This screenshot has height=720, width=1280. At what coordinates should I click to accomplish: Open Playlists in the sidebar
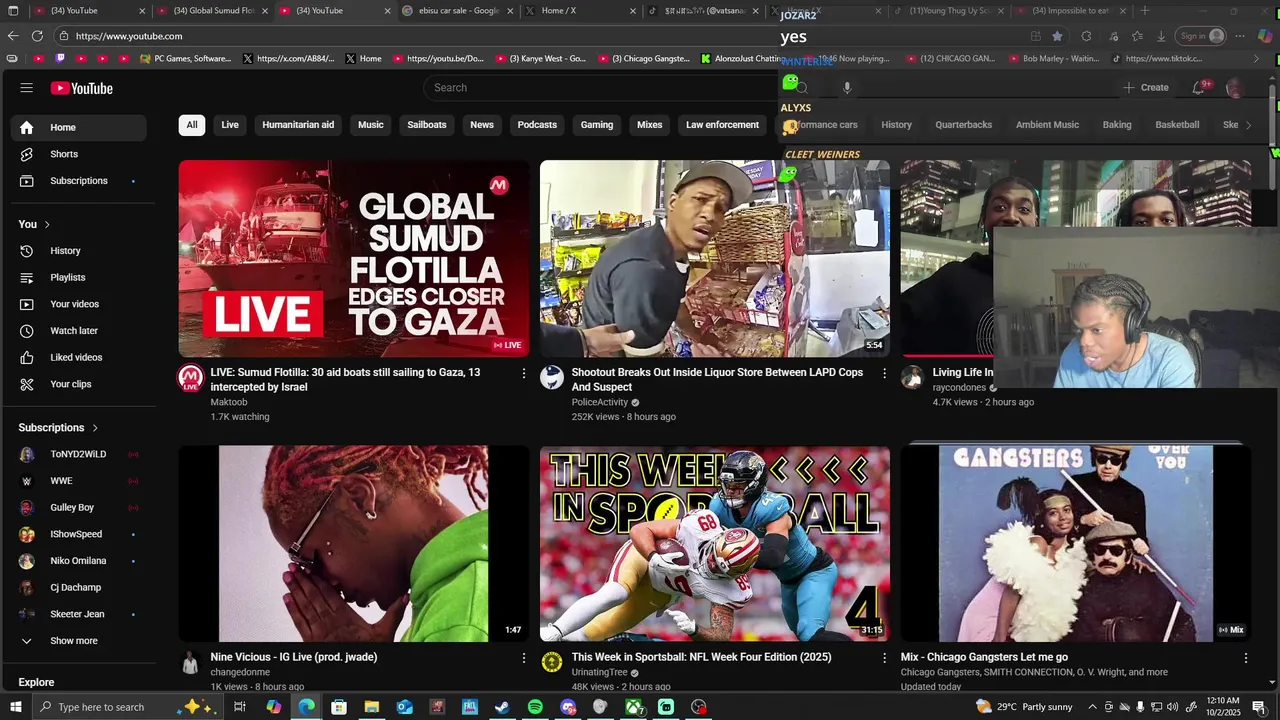coord(78,277)
